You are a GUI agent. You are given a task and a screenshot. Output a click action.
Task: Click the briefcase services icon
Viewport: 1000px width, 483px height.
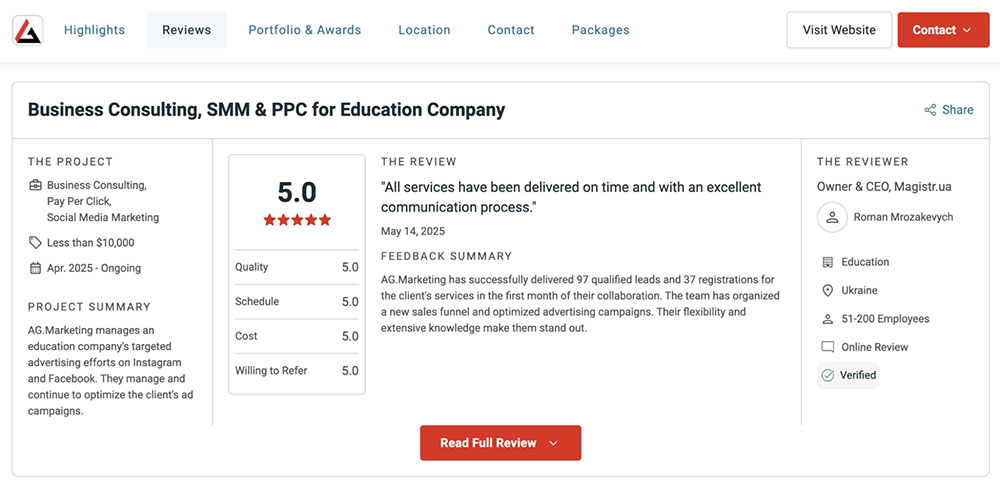[x=36, y=185]
